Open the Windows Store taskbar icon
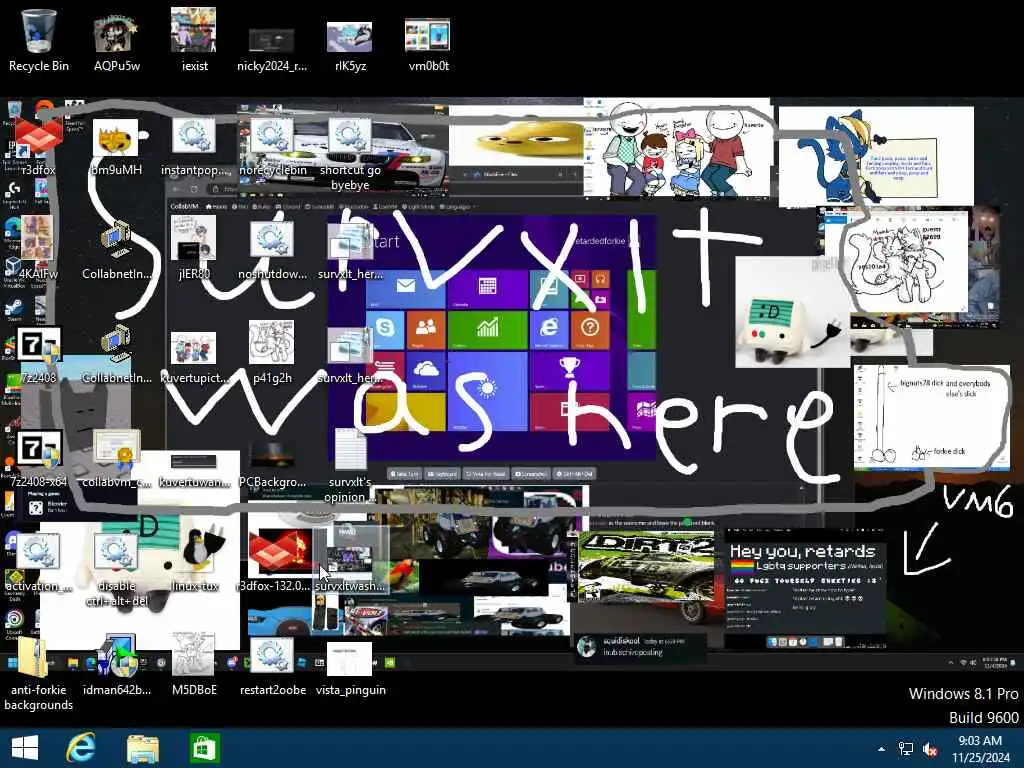 204,748
